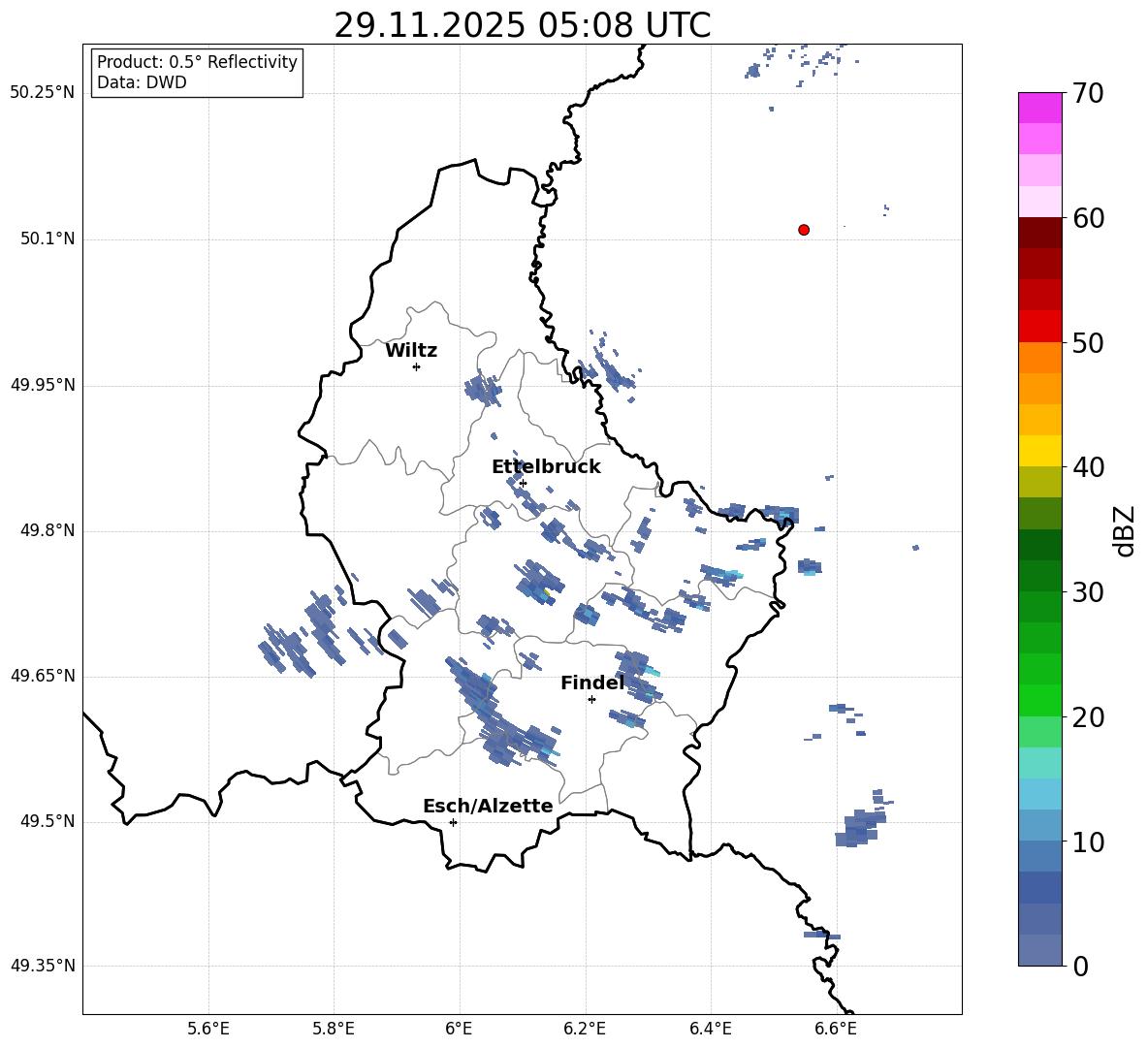Select the Esch/Alzette city label
Viewport: 1148px width, 1048px height.
[488, 806]
